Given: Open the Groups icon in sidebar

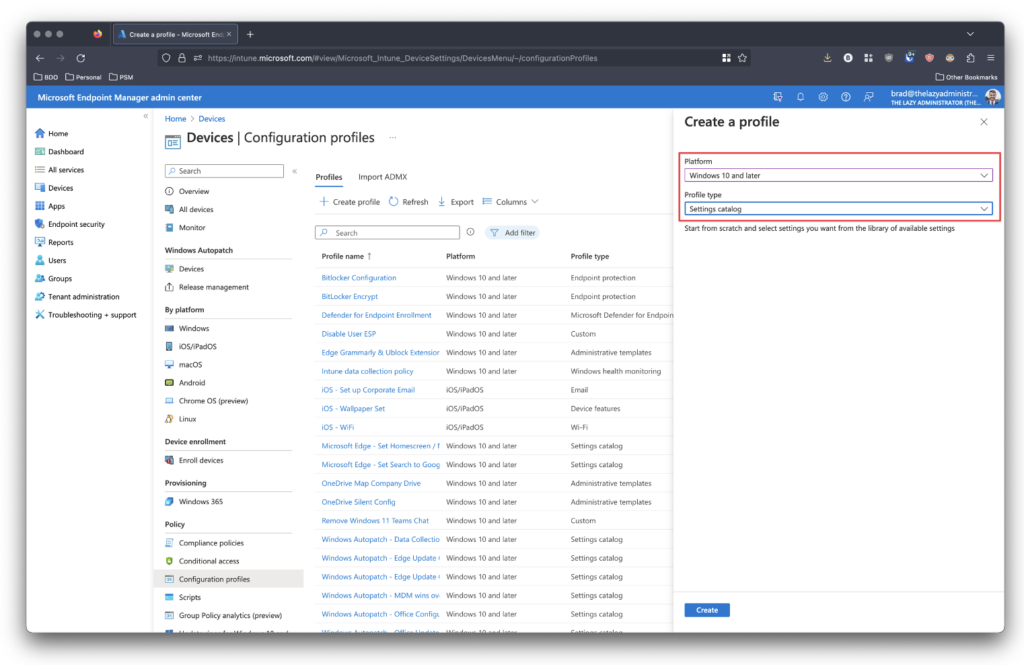Looking at the screenshot, I should point(40,278).
